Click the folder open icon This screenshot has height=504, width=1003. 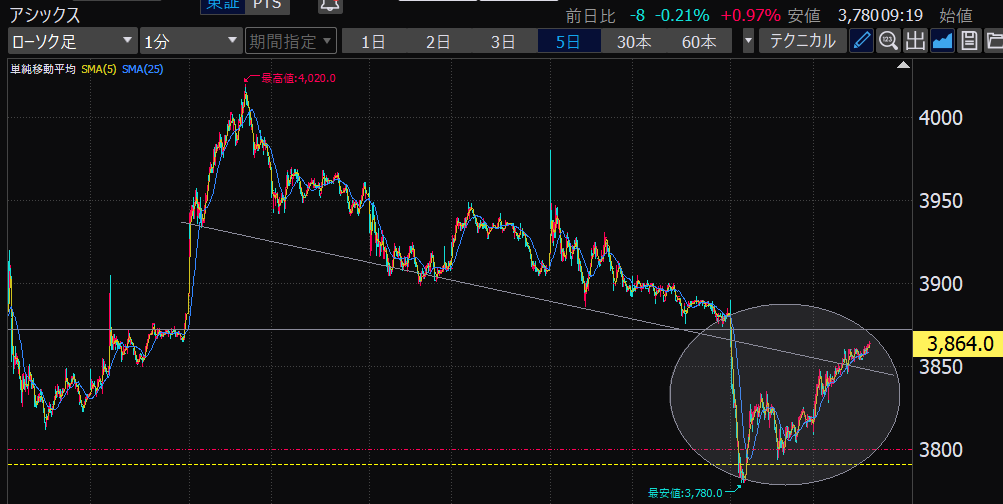click(993, 41)
